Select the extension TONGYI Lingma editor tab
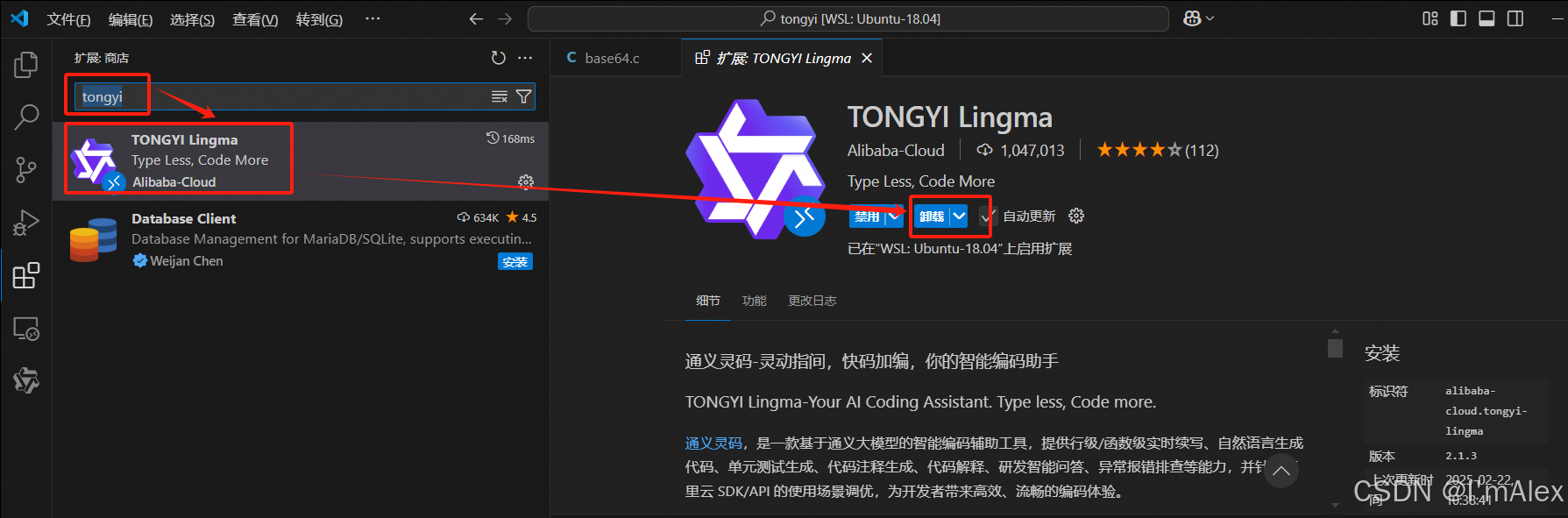 point(784,58)
